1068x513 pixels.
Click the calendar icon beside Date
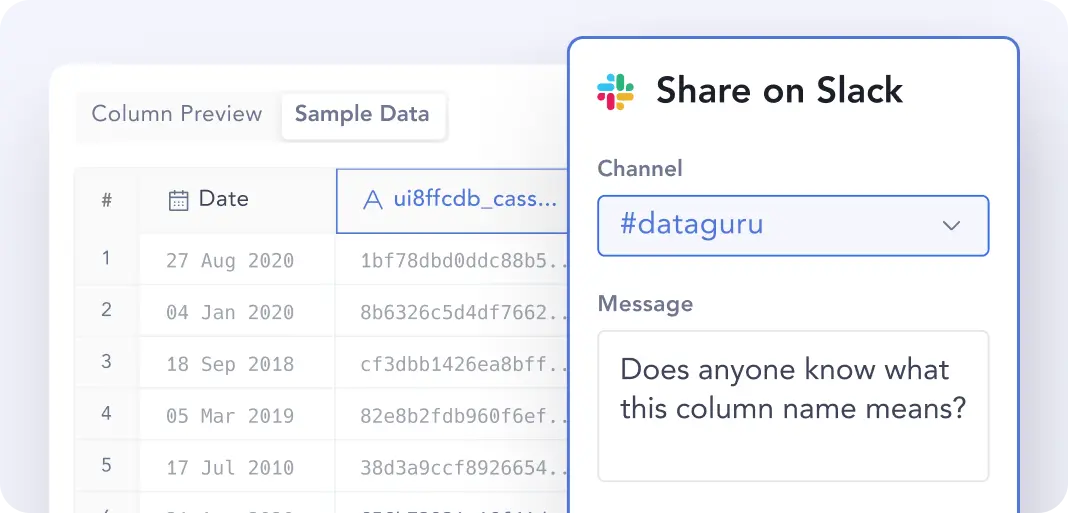tap(178, 200)
